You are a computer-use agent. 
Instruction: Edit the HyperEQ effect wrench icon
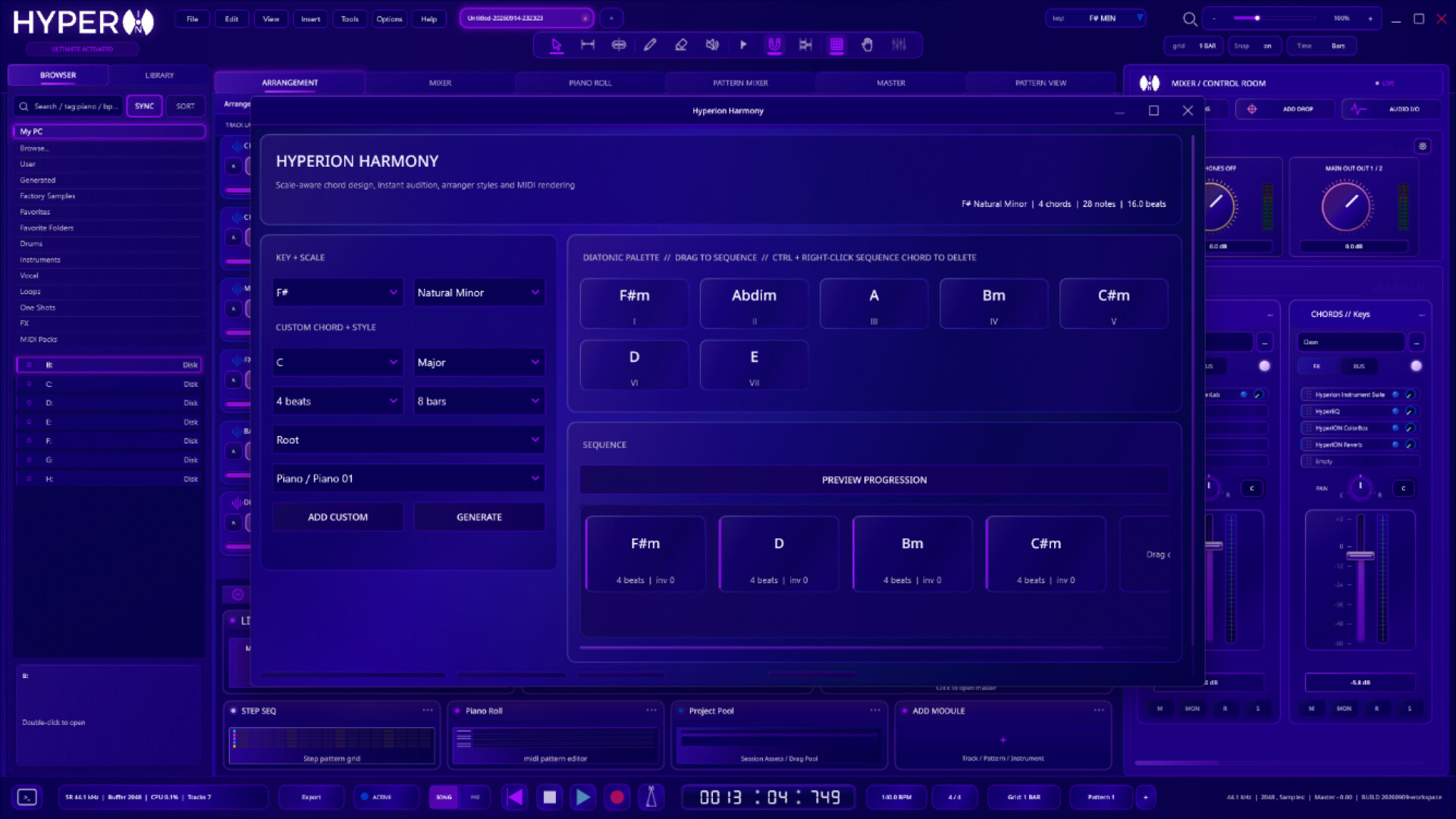[x=1410, y=411]
